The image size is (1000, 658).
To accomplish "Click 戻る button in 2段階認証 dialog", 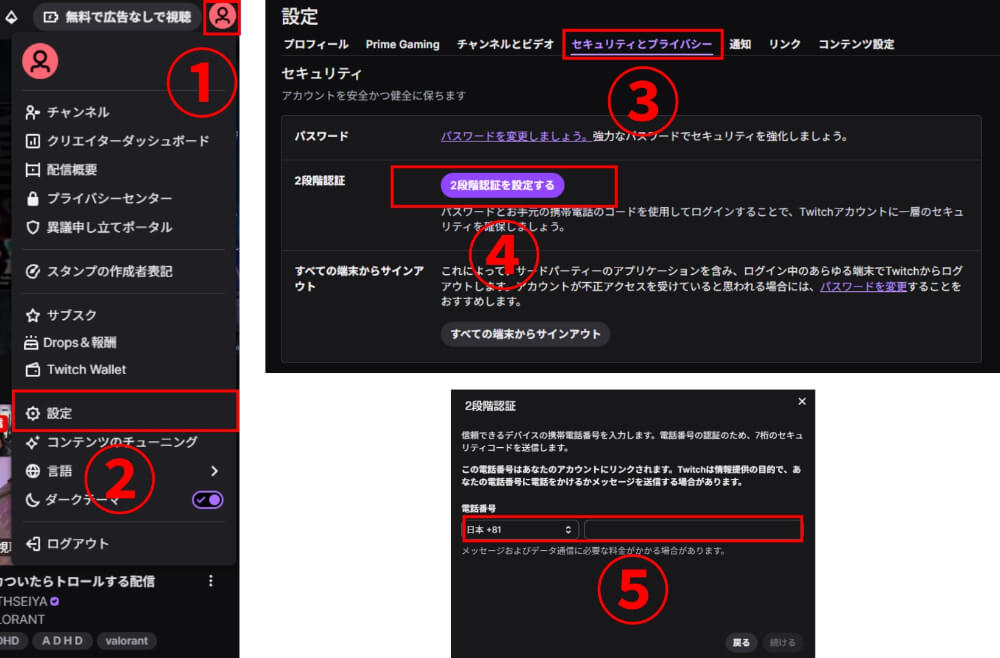I will (x=741, y=642).
